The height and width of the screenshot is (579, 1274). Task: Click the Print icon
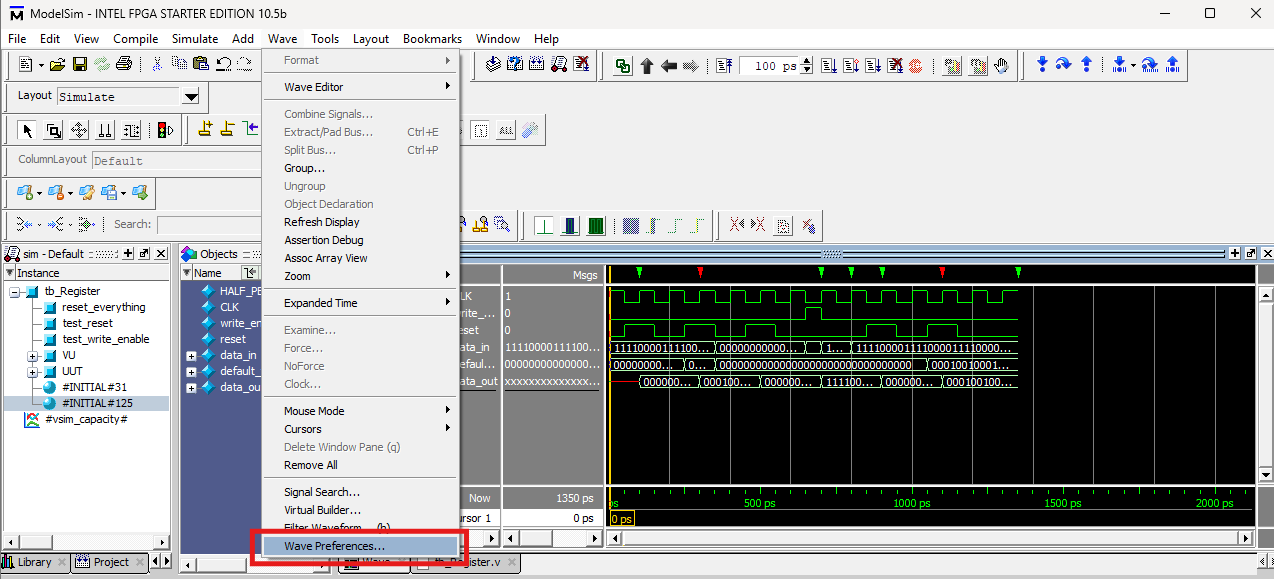click(123, 65)
